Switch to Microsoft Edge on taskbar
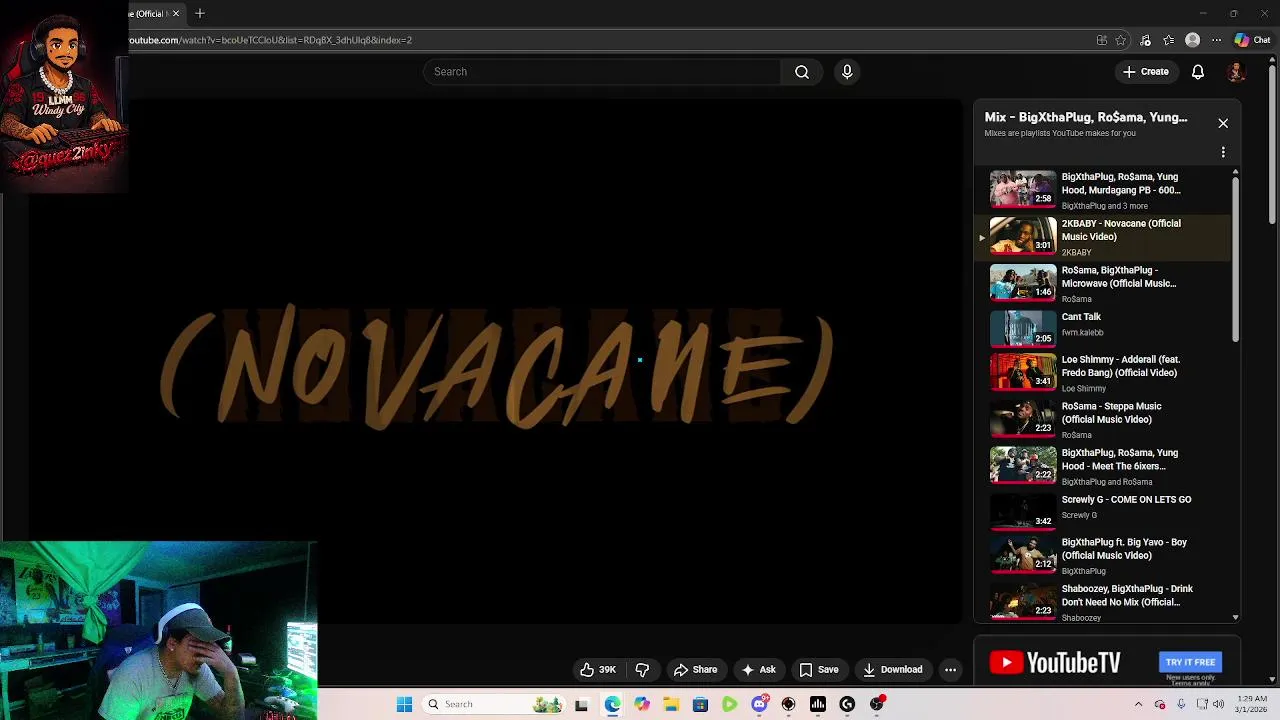This screenshot has height=720, width=1280. [612, 704]
